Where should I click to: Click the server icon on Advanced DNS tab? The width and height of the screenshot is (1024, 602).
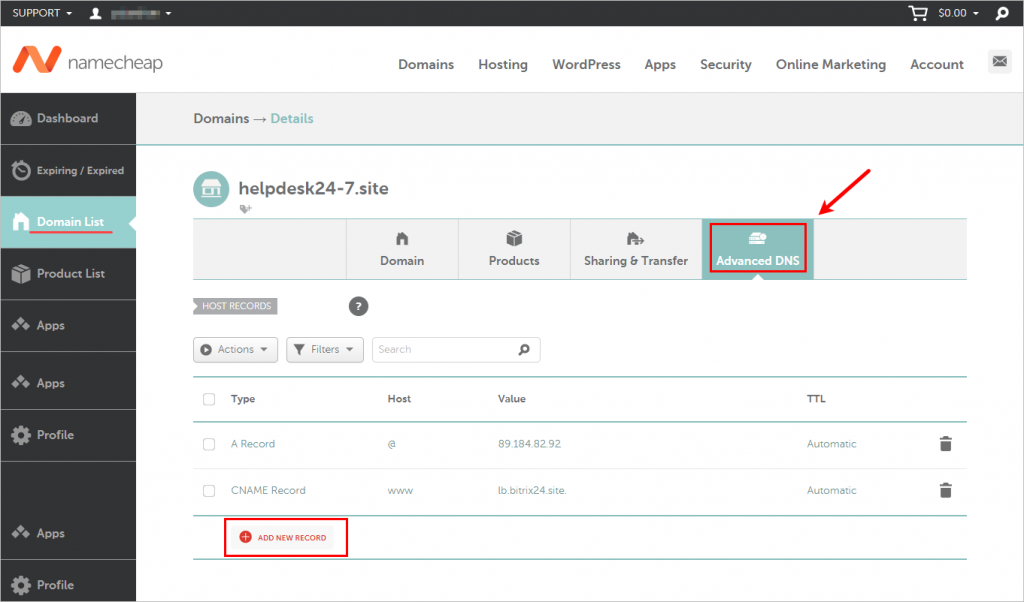coord(758,239)
